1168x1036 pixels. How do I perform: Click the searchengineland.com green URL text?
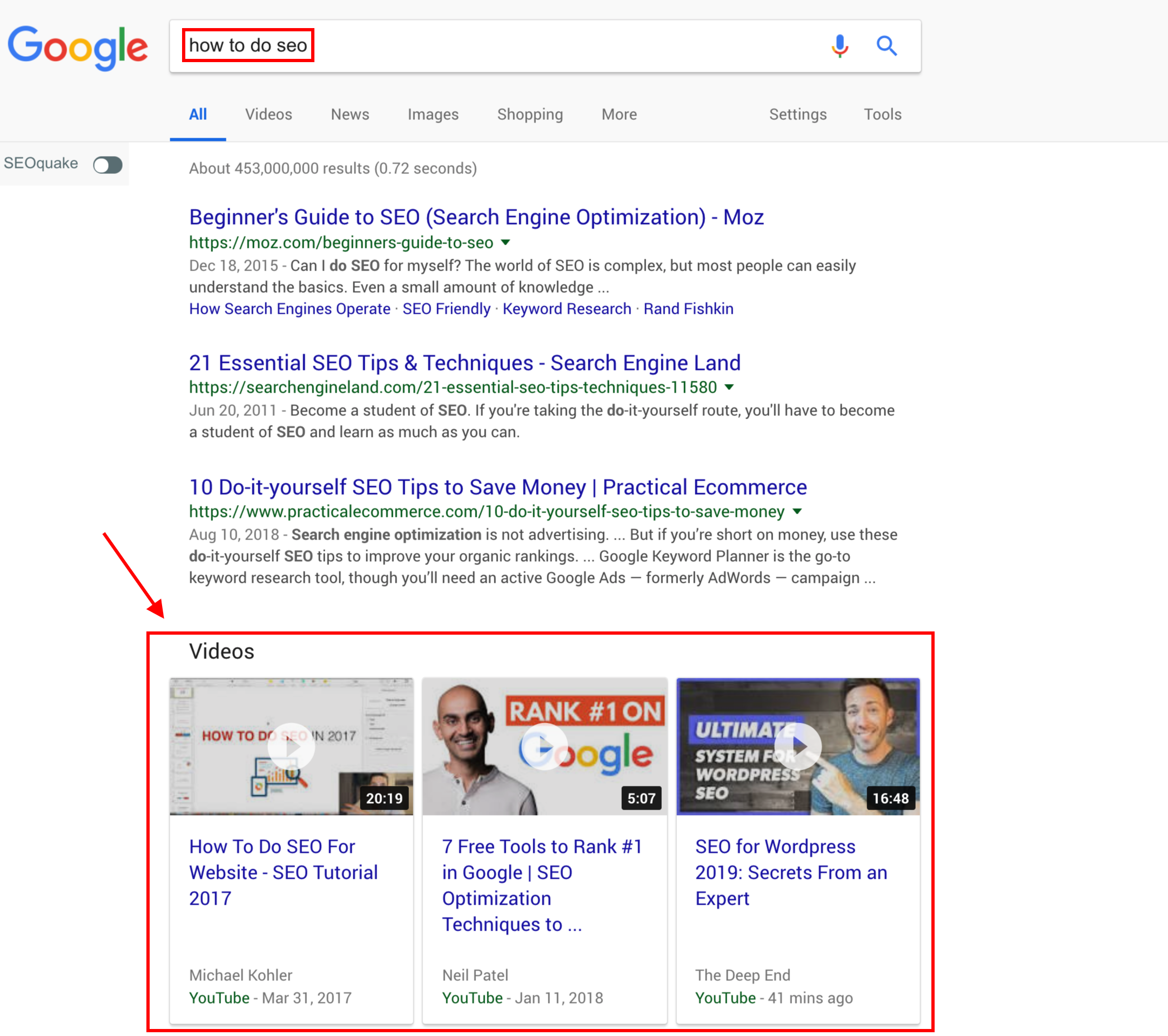click(x=453, y=387)
